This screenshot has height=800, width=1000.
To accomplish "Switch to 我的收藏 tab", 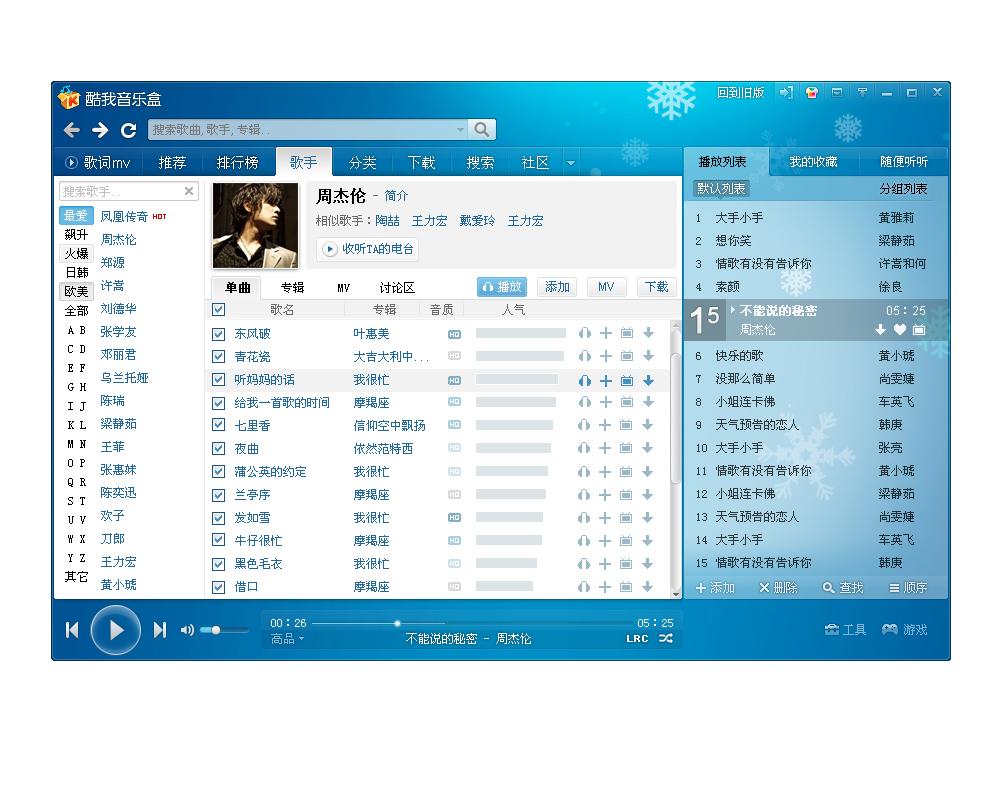I will click(x=813, y=161).
